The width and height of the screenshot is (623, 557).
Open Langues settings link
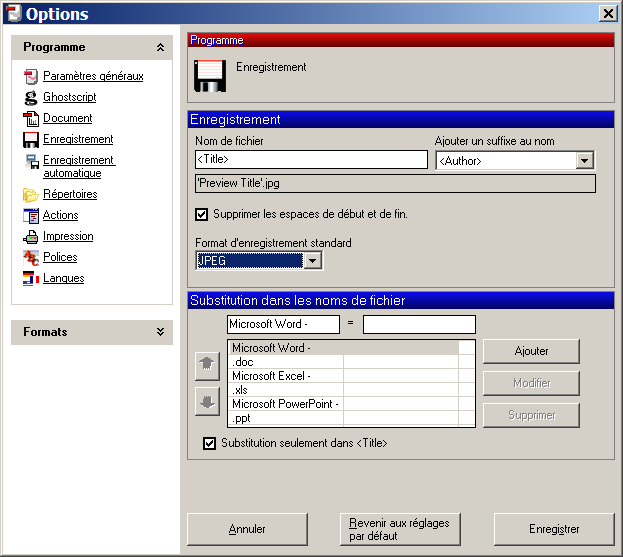pos(64,278)
